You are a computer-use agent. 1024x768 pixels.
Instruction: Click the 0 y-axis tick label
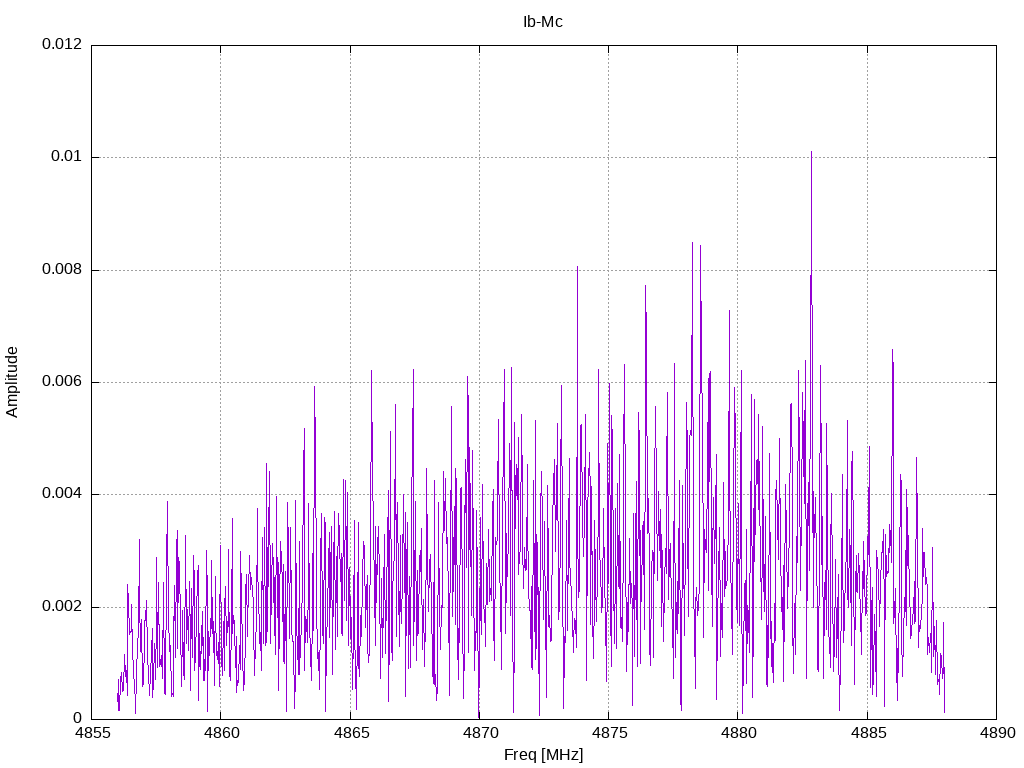[x=78, y=719]
